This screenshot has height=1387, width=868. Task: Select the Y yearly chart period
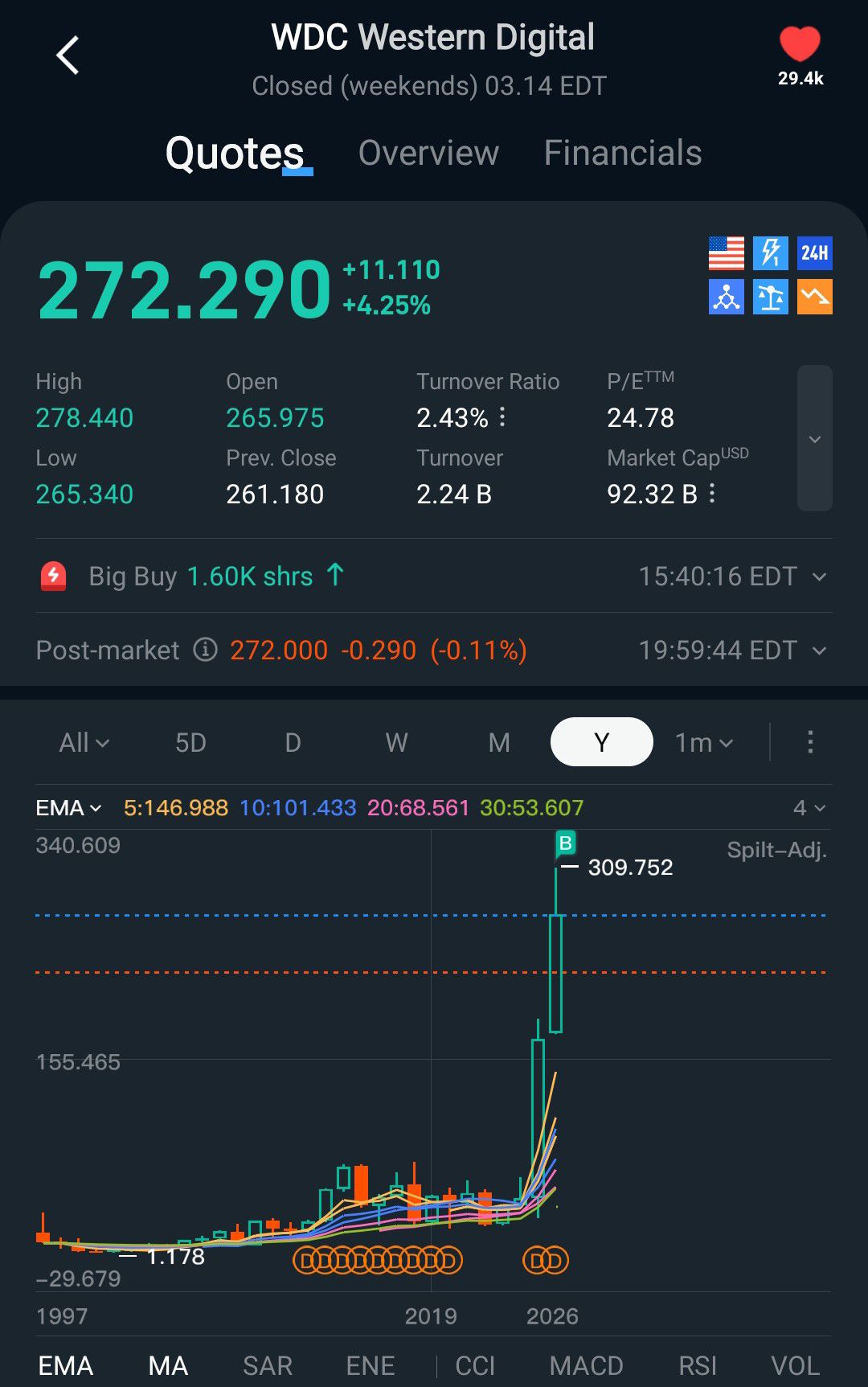(x=601, y=742)
